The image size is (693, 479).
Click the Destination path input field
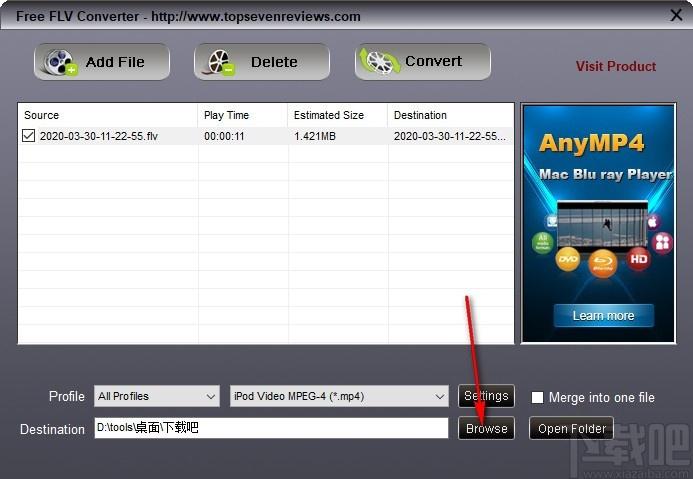point(271,428)
